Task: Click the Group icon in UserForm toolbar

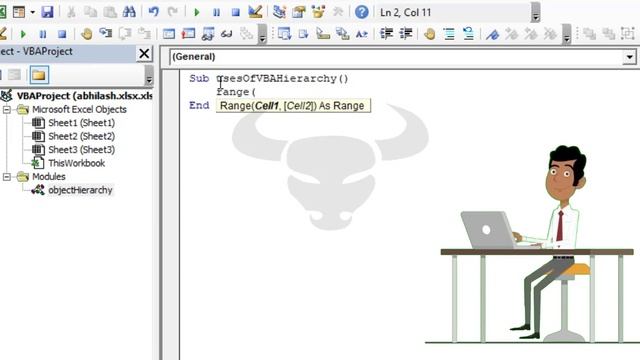Action: (x=628, y=34)
